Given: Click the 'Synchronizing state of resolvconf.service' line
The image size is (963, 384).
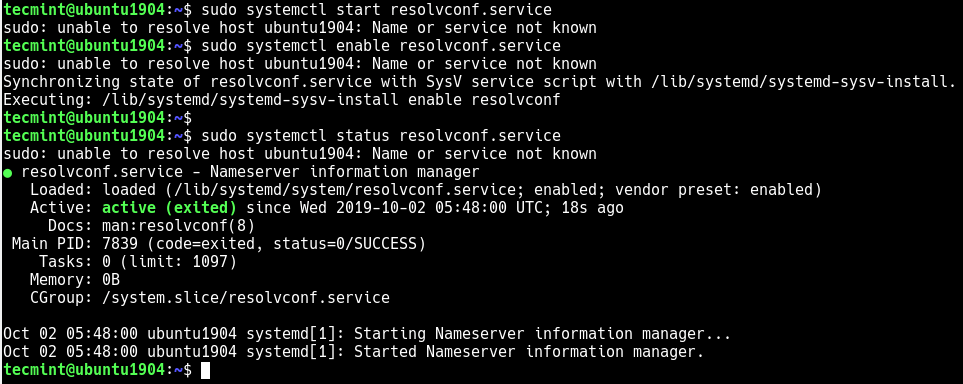Looking at the screenshot, I should click(x=480, y=82).
